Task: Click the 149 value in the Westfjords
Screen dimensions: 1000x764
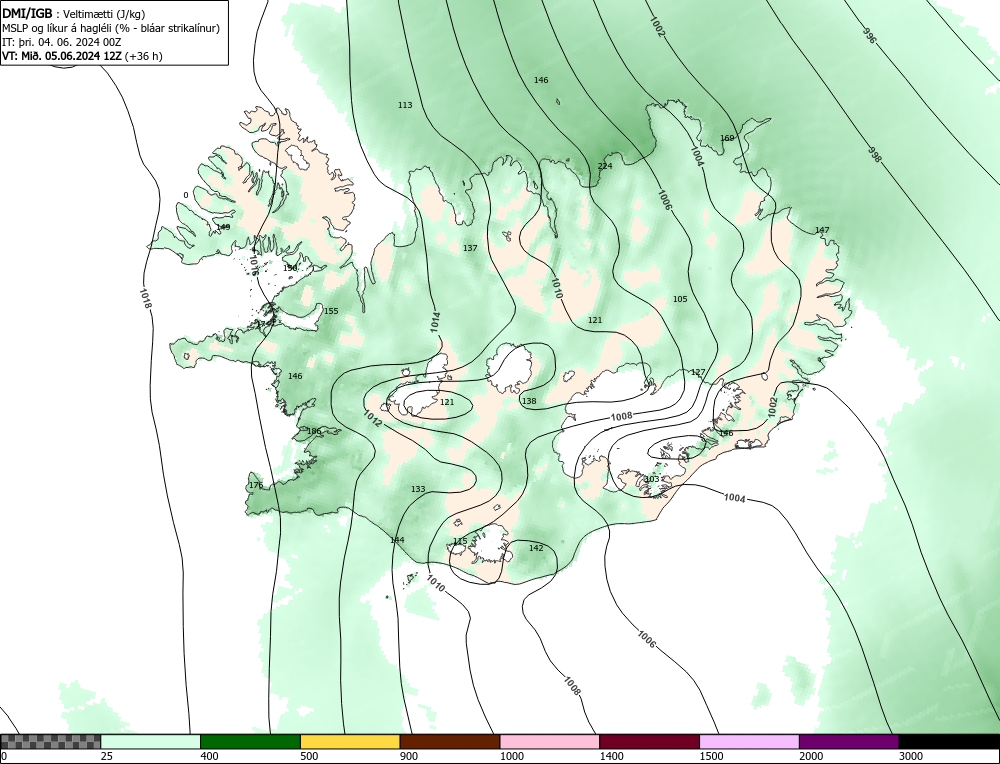Action: pyautogui.click(x=223, y=227)
